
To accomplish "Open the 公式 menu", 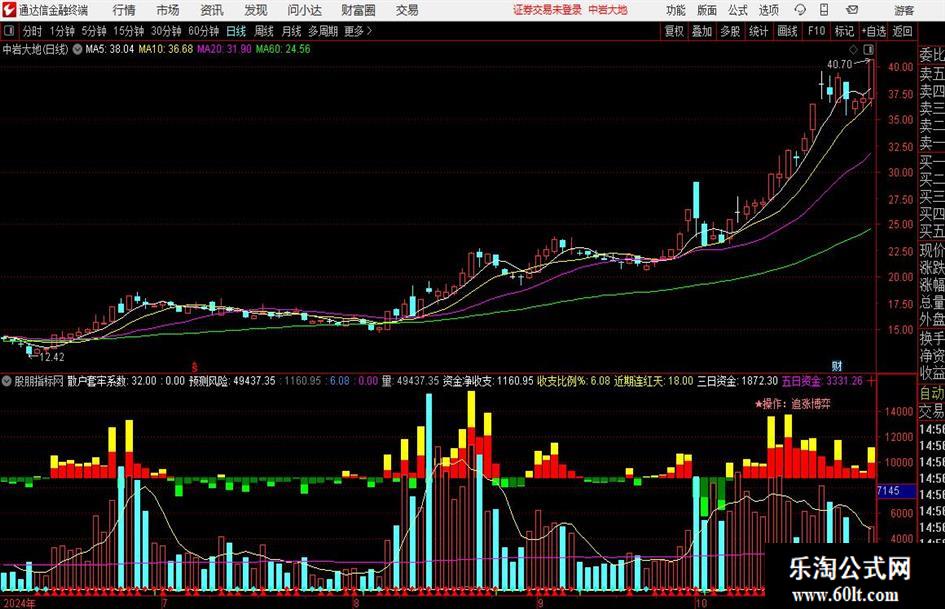I will pyautogui.click(x=738, y=10).
